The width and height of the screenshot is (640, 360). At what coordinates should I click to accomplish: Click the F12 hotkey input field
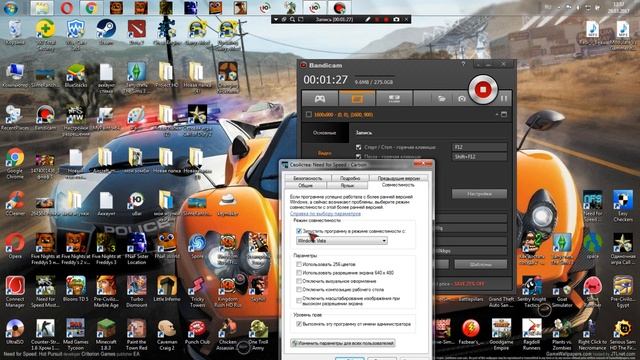click(x=480, y=147)
